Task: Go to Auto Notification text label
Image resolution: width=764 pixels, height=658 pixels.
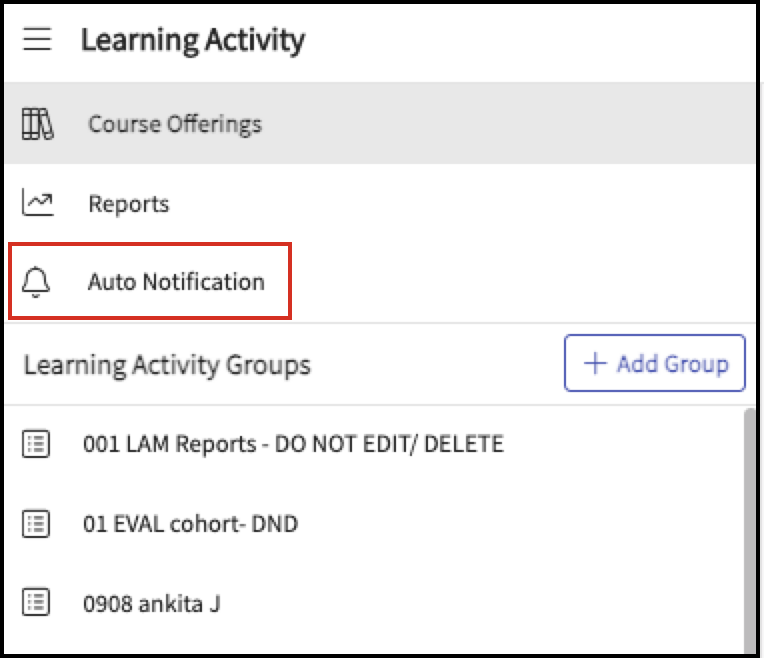Action: [x=176, y=282]
